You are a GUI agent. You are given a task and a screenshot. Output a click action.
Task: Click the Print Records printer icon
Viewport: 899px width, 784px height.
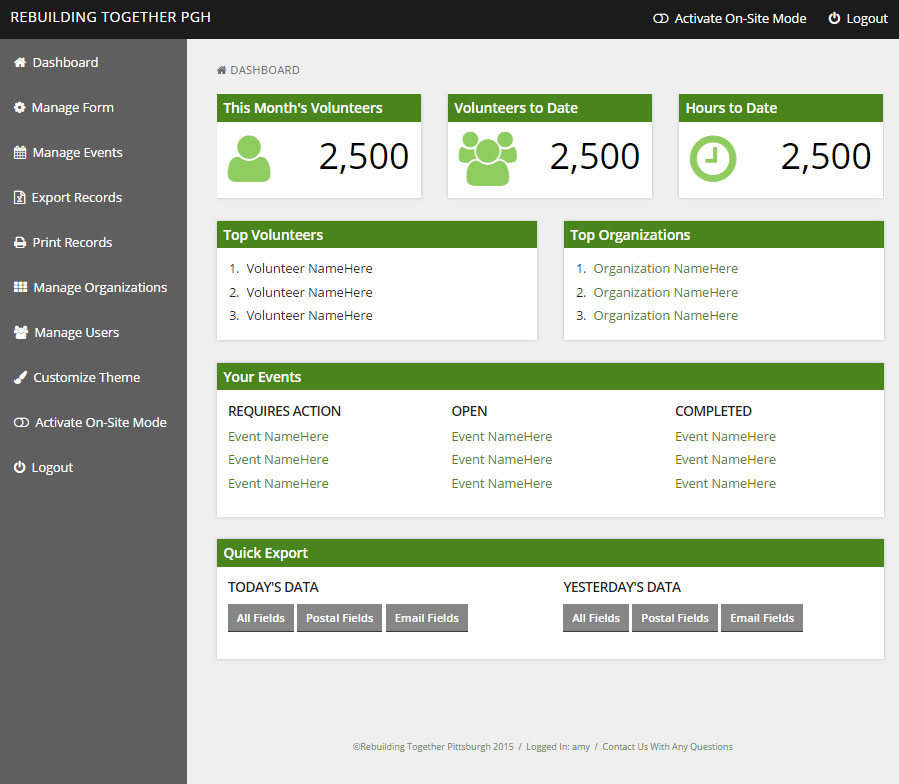tap(20, 243)
